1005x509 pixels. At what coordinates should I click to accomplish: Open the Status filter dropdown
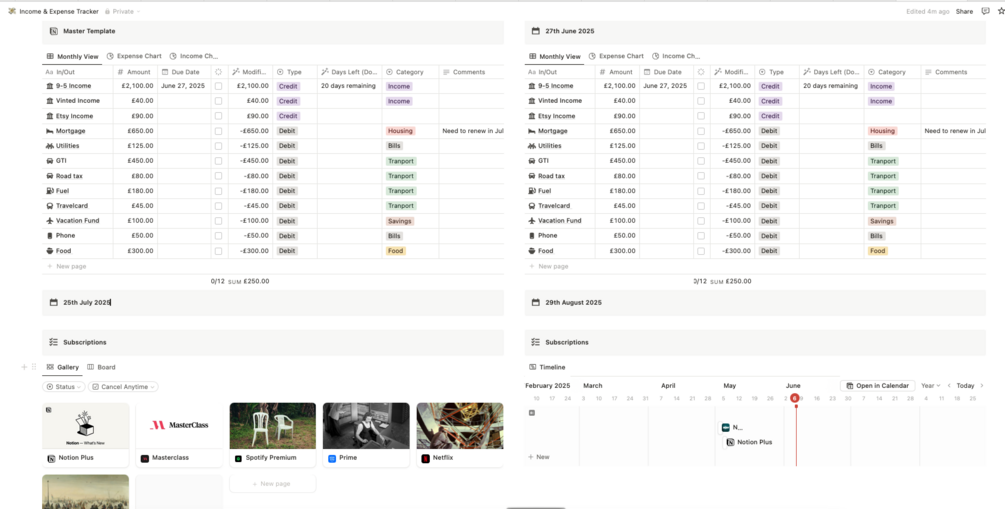[63, 387]
